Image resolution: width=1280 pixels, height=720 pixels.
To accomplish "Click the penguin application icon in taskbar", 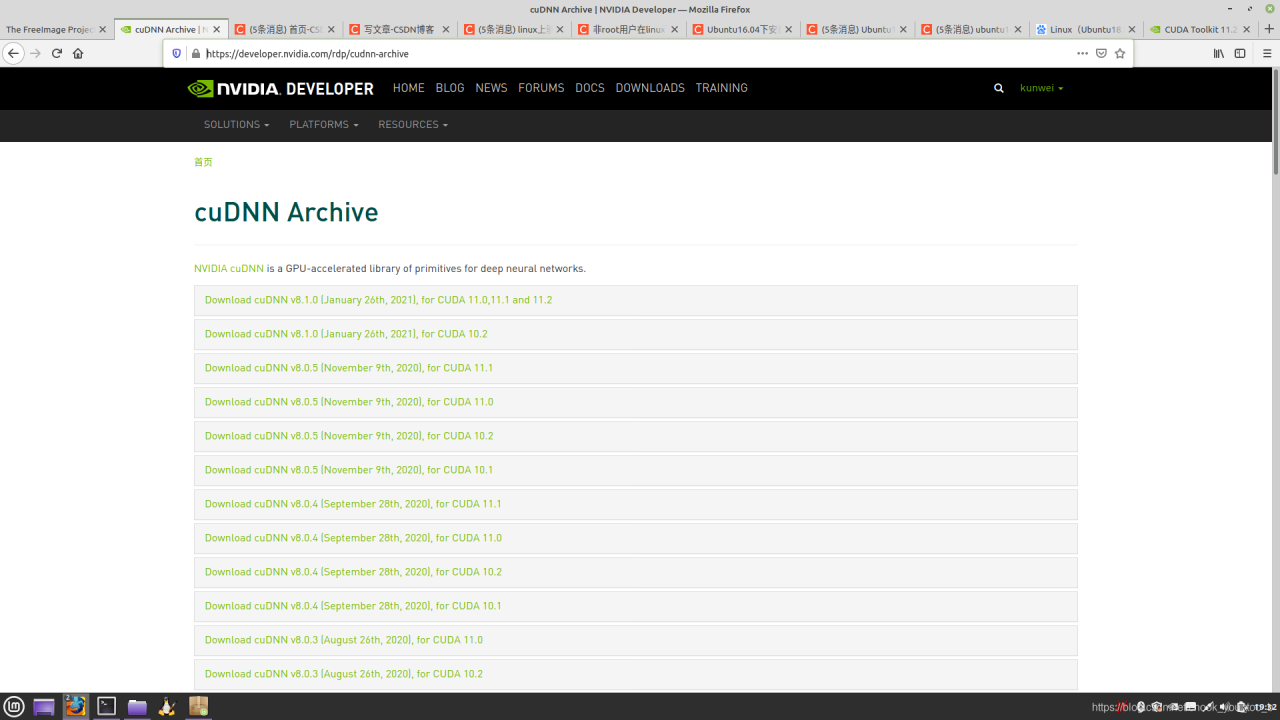I will tap(167, 707).
